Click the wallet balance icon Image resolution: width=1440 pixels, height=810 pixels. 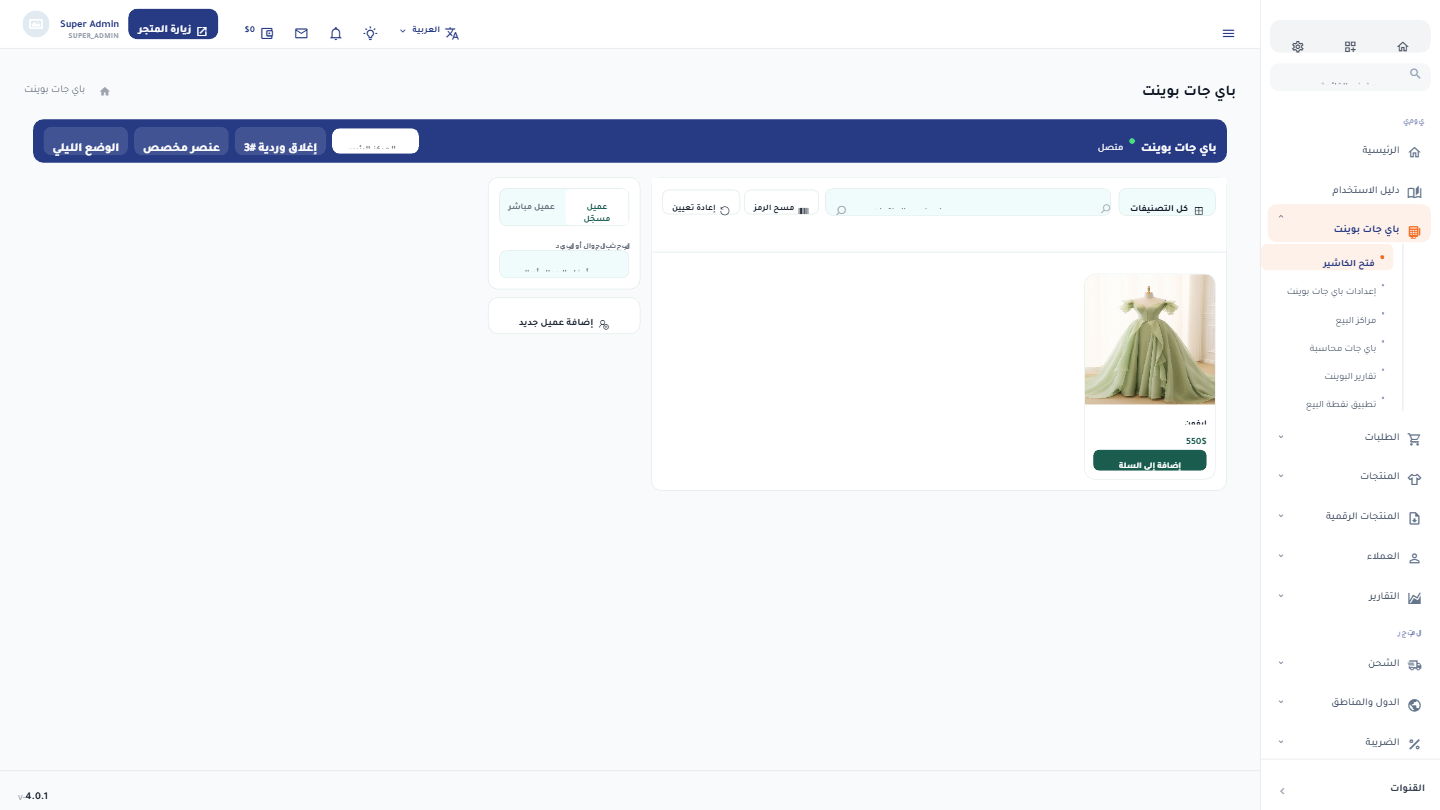[x=267, y=33]
